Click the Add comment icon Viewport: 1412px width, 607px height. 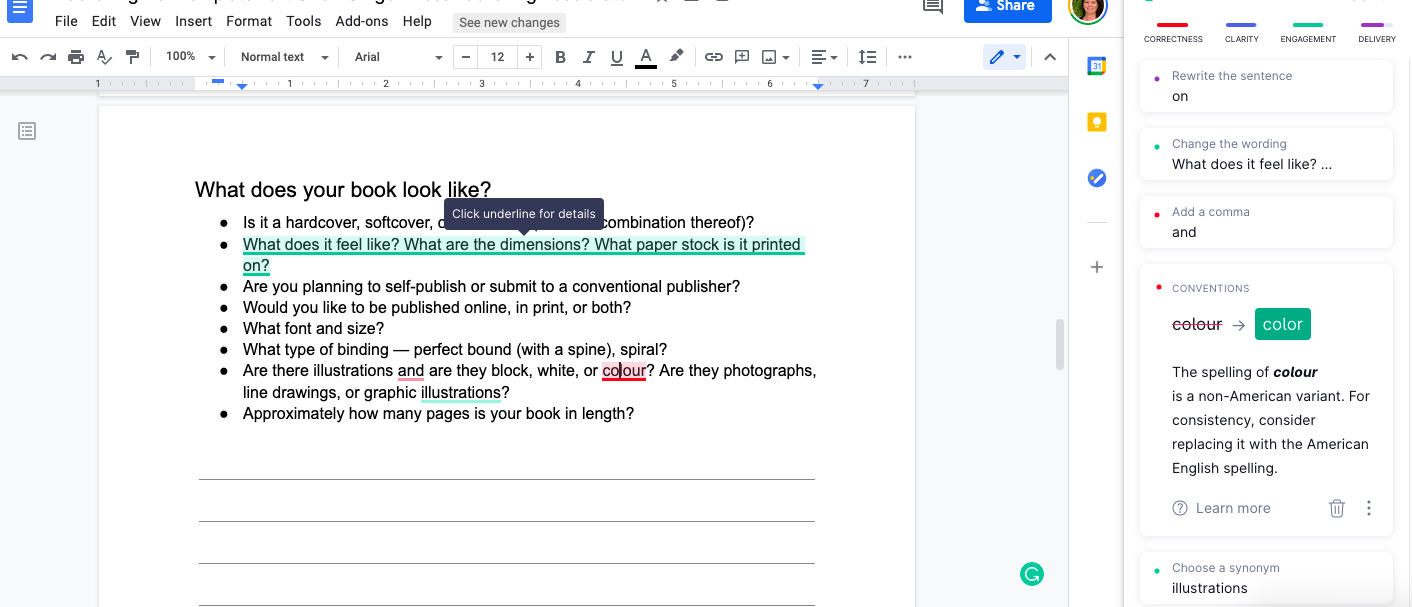pos(741,56)
